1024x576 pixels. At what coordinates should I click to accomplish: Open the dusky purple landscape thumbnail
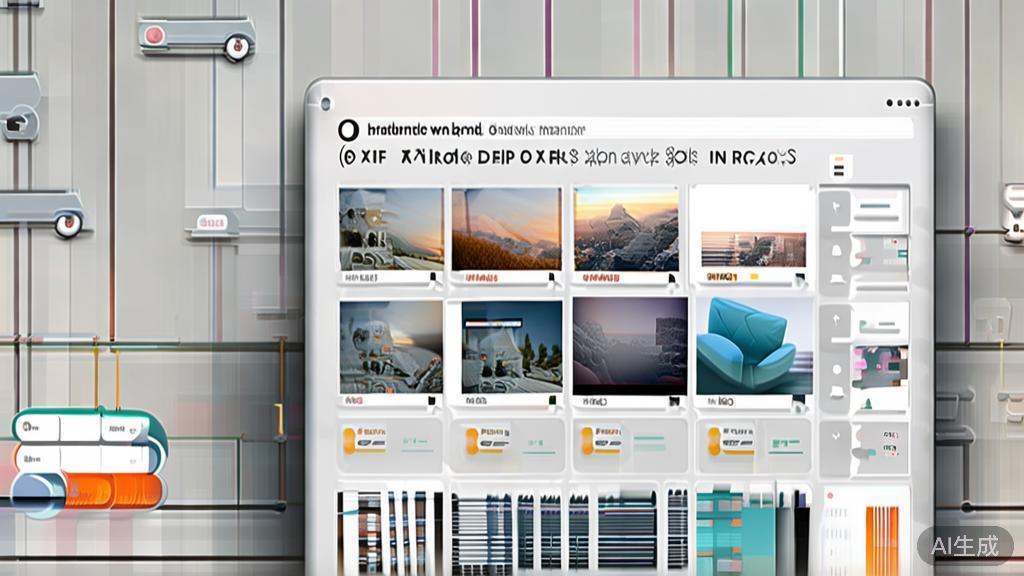pos(630,346)
